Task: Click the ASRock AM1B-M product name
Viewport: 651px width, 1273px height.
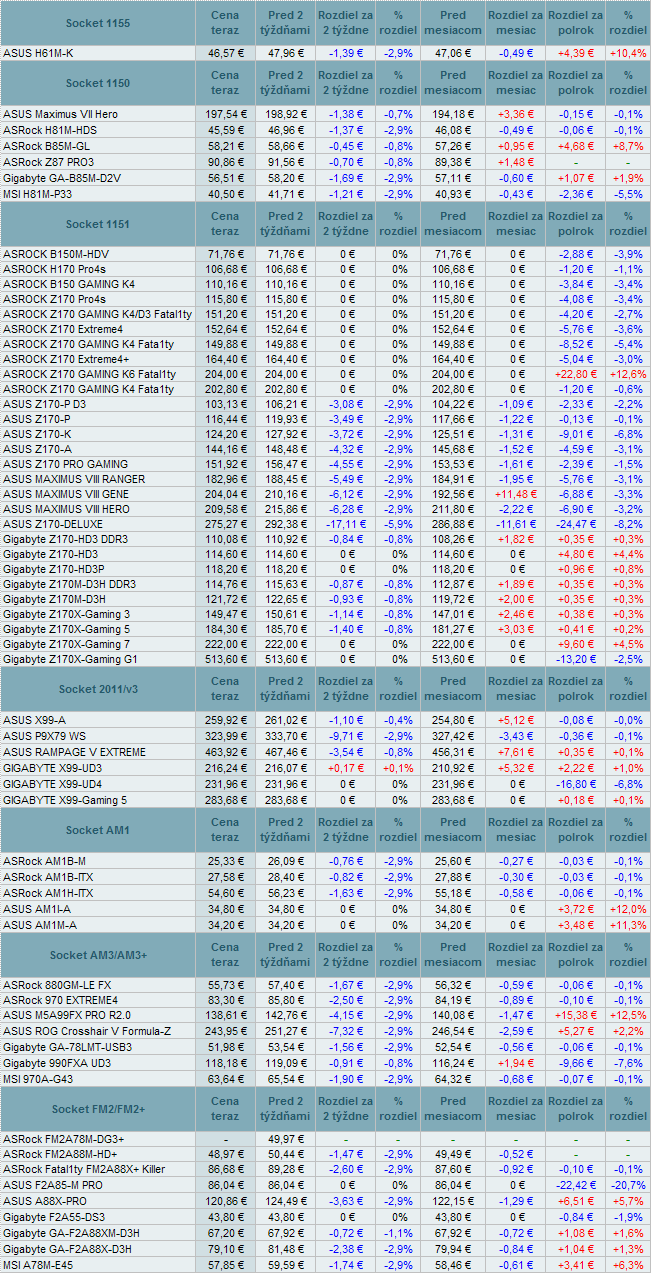Action: 44,861
